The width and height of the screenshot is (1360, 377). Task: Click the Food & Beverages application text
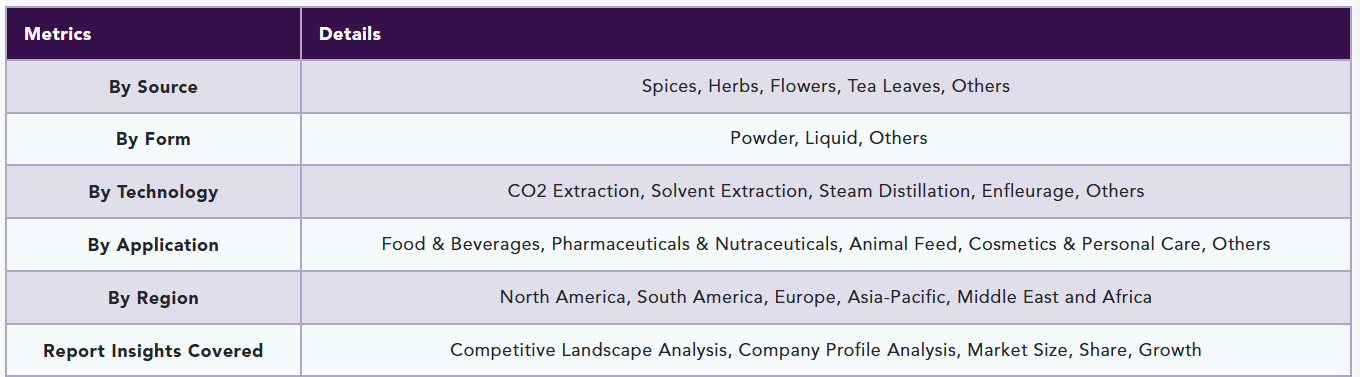click(461, 244)
